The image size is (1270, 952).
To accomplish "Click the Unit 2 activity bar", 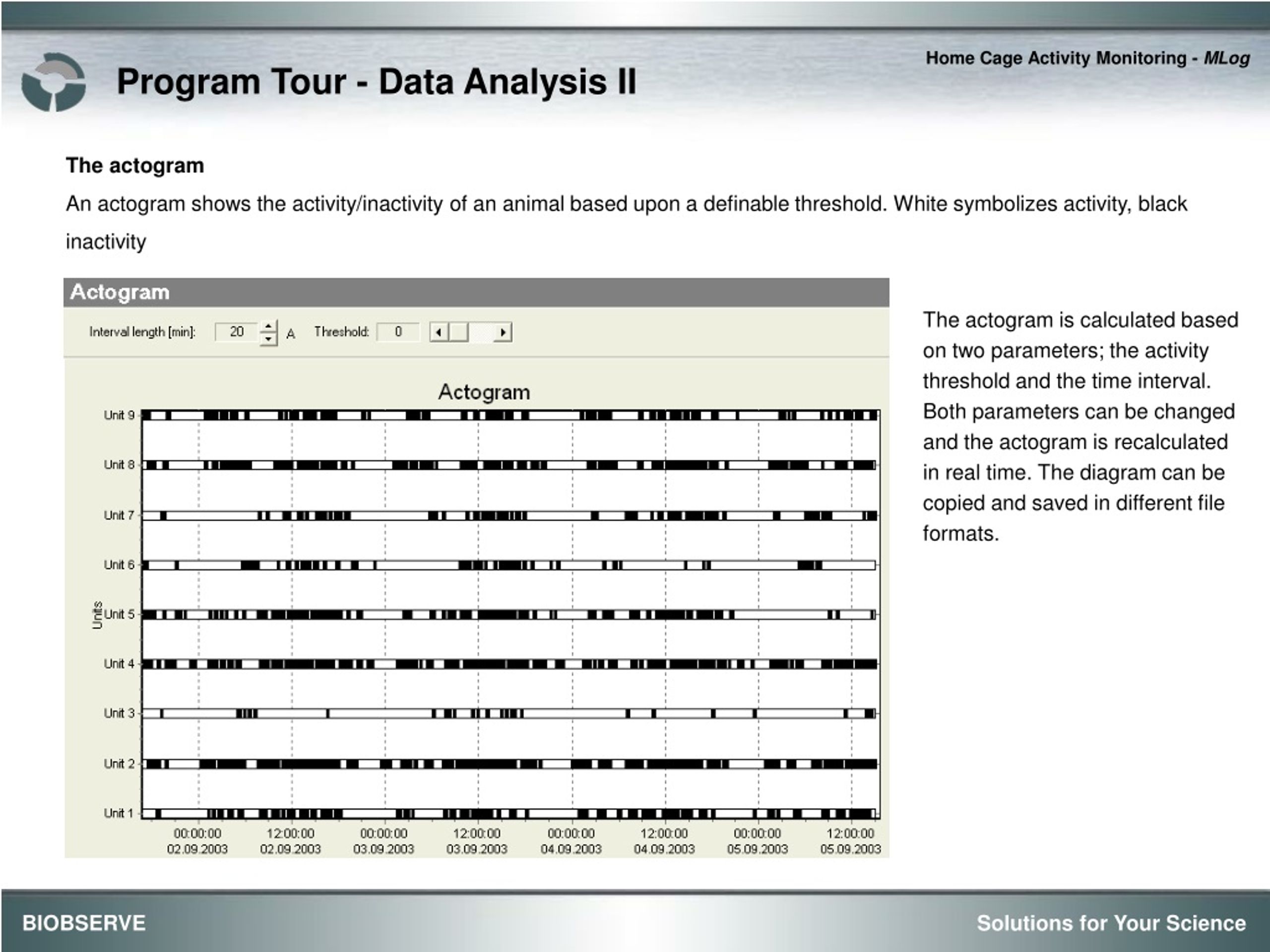I will click(x=510, y=764).
